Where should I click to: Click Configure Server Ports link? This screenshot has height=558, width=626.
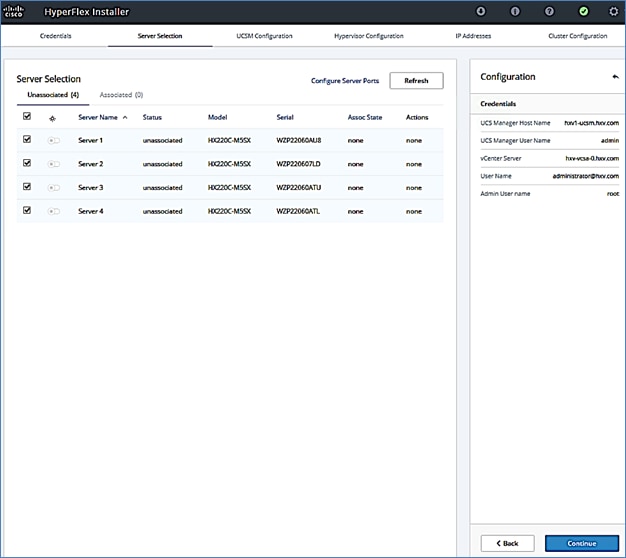click(x=345, y=81)
